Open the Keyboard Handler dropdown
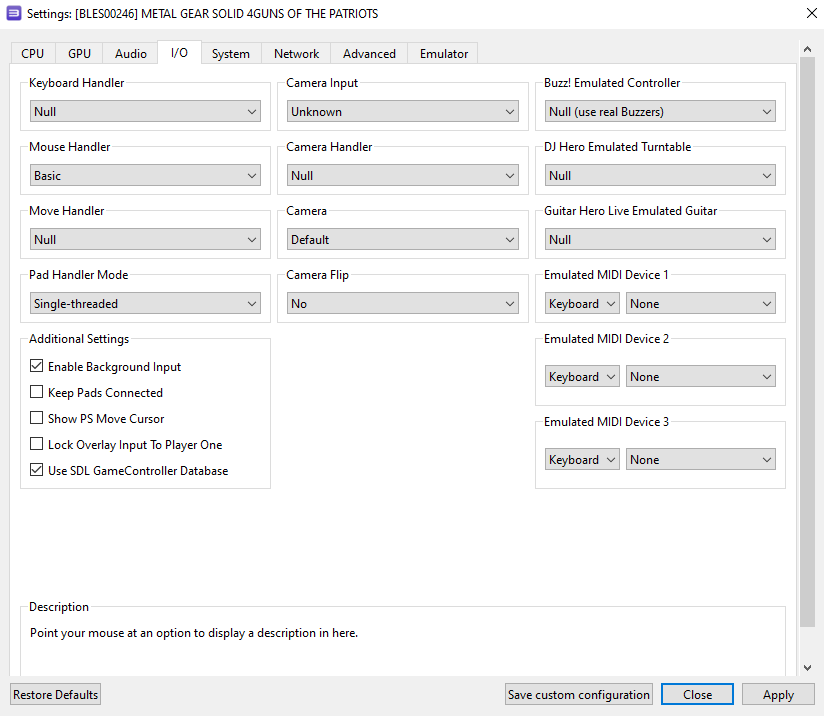Viewport: 824px width, 716px height. 145,111
